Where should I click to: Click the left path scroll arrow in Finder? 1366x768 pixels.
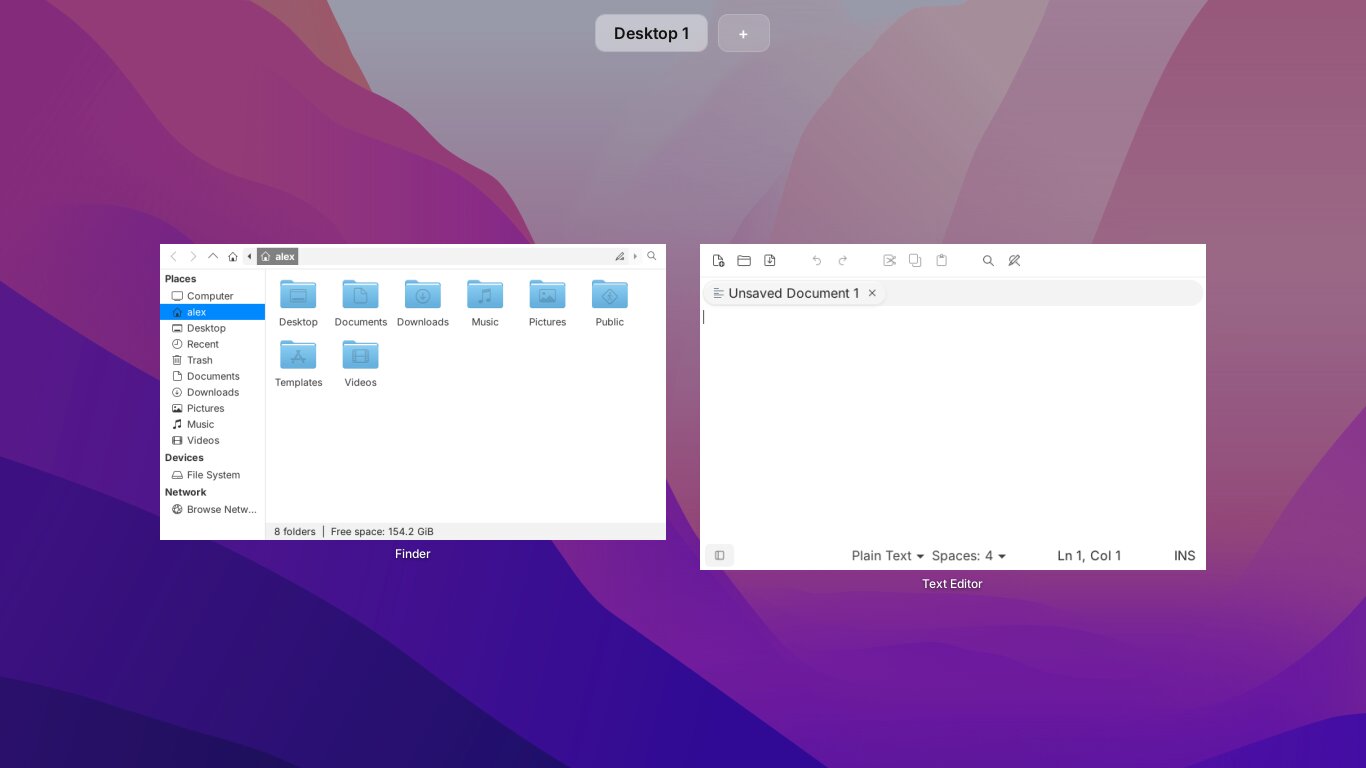point(249,257)
